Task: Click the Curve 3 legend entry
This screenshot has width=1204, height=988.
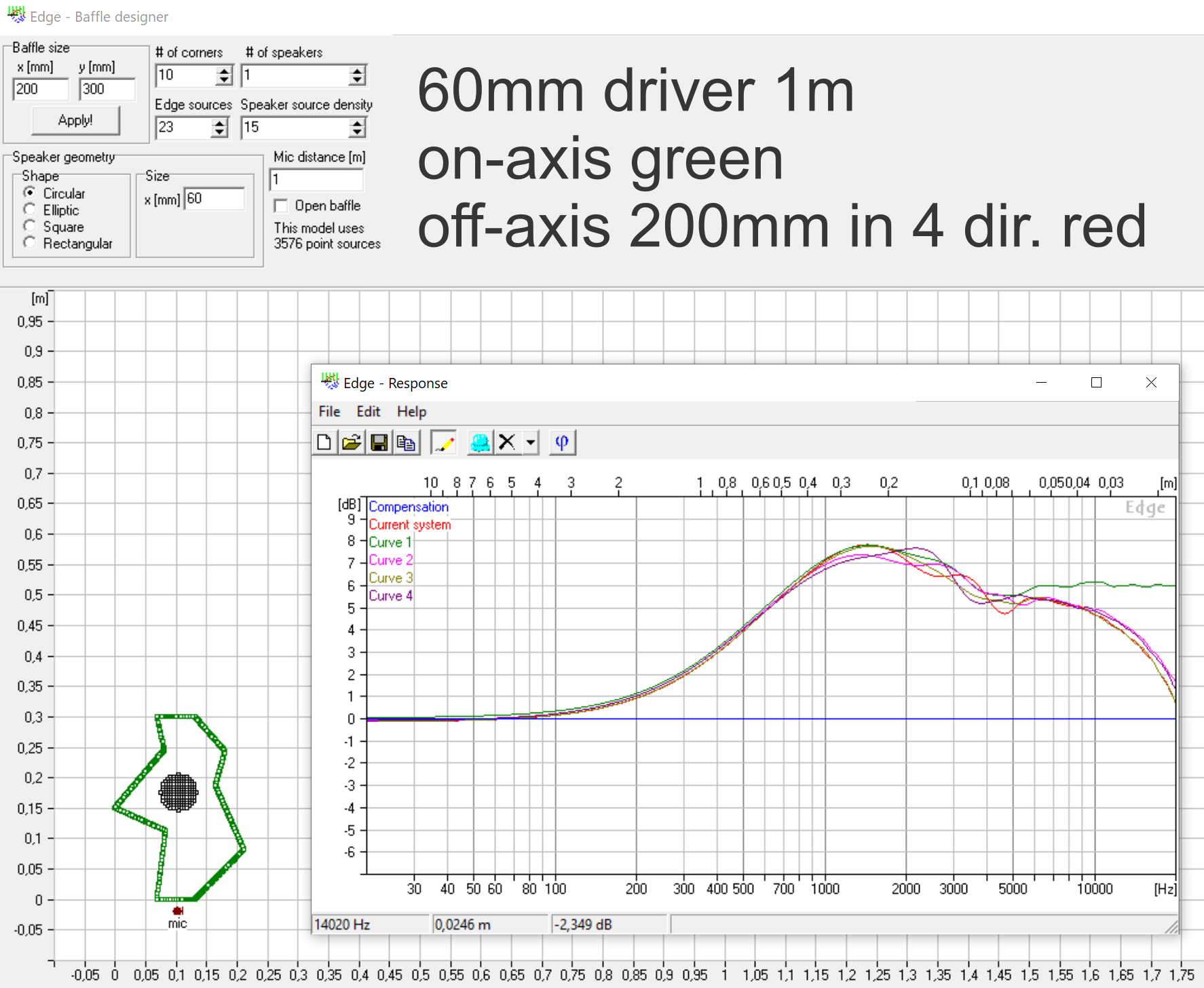Action: pos(391,577)
